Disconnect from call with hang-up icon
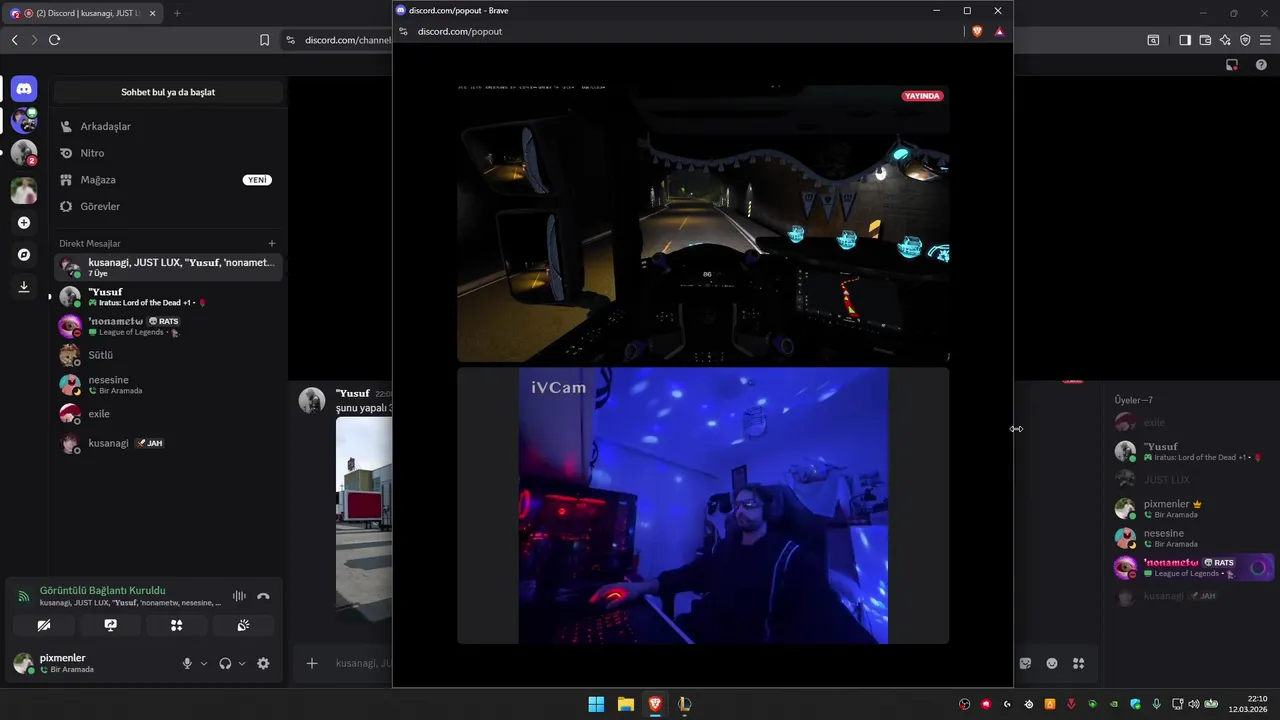This screenshot has height=720, width=1280. coord(263,596)
